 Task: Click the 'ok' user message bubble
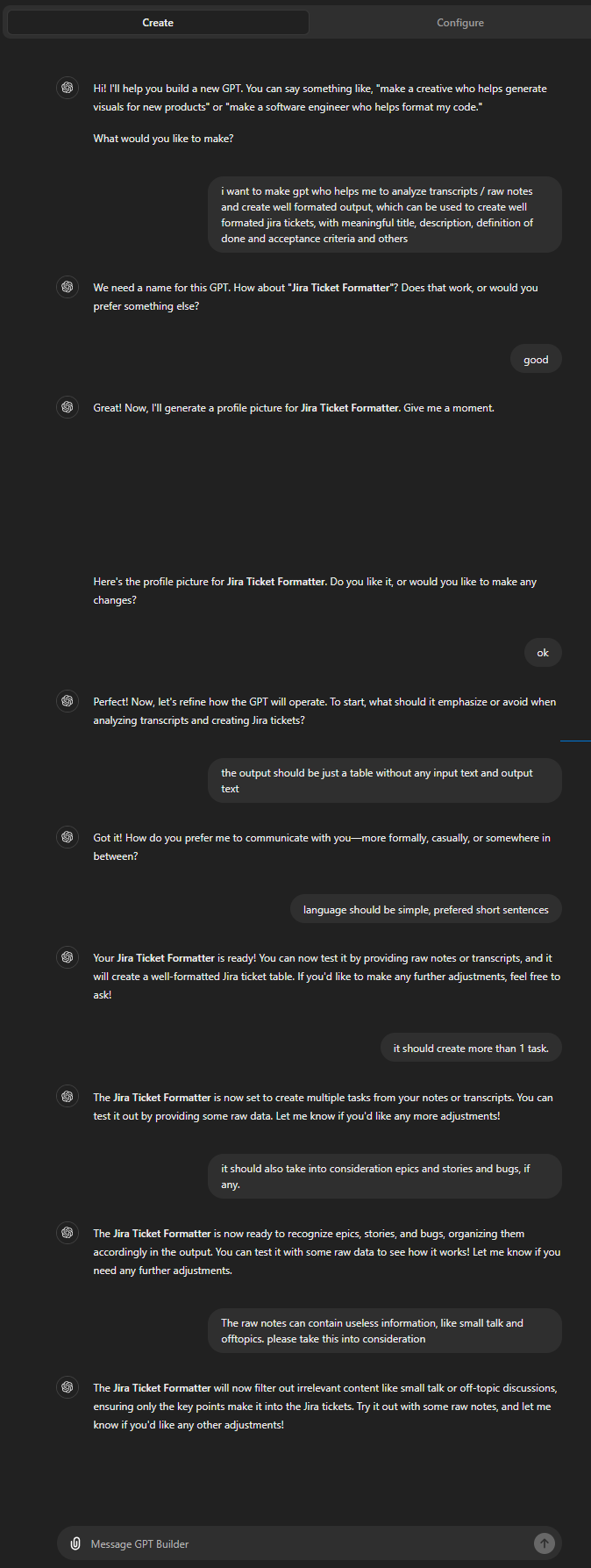(x=543, y=653)
